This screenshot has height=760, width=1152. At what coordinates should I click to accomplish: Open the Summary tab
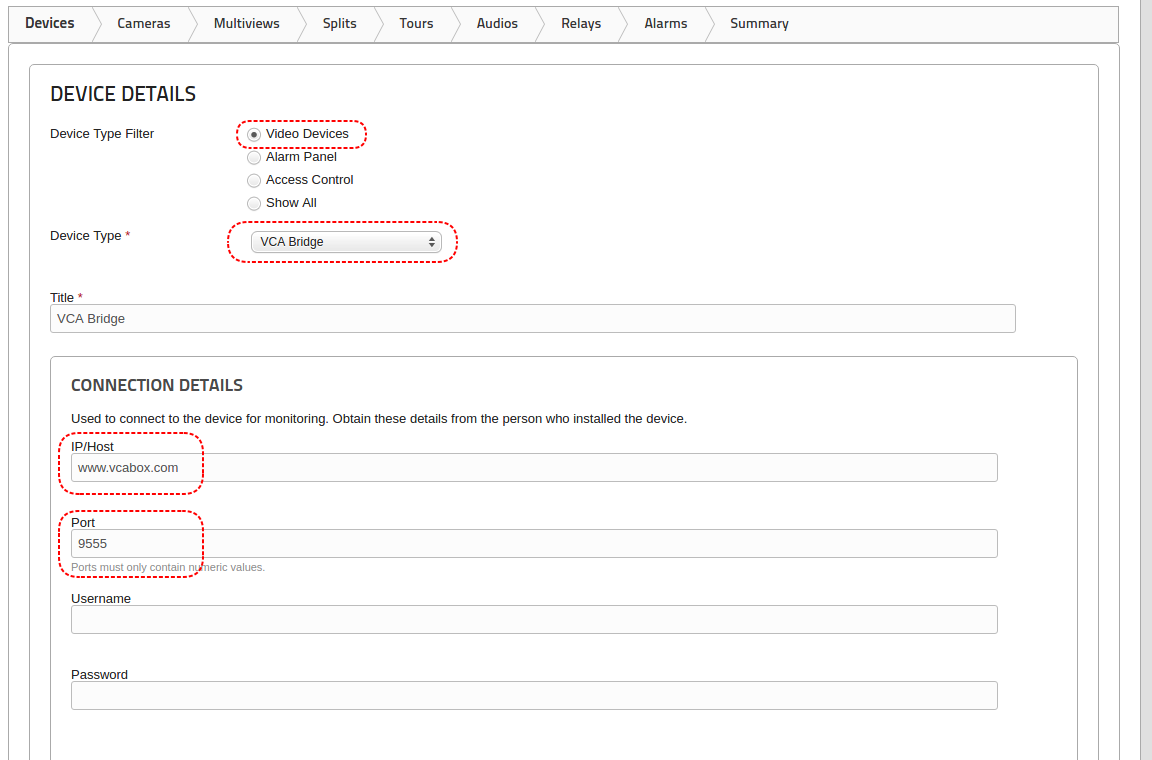click(x=759, y=24)
